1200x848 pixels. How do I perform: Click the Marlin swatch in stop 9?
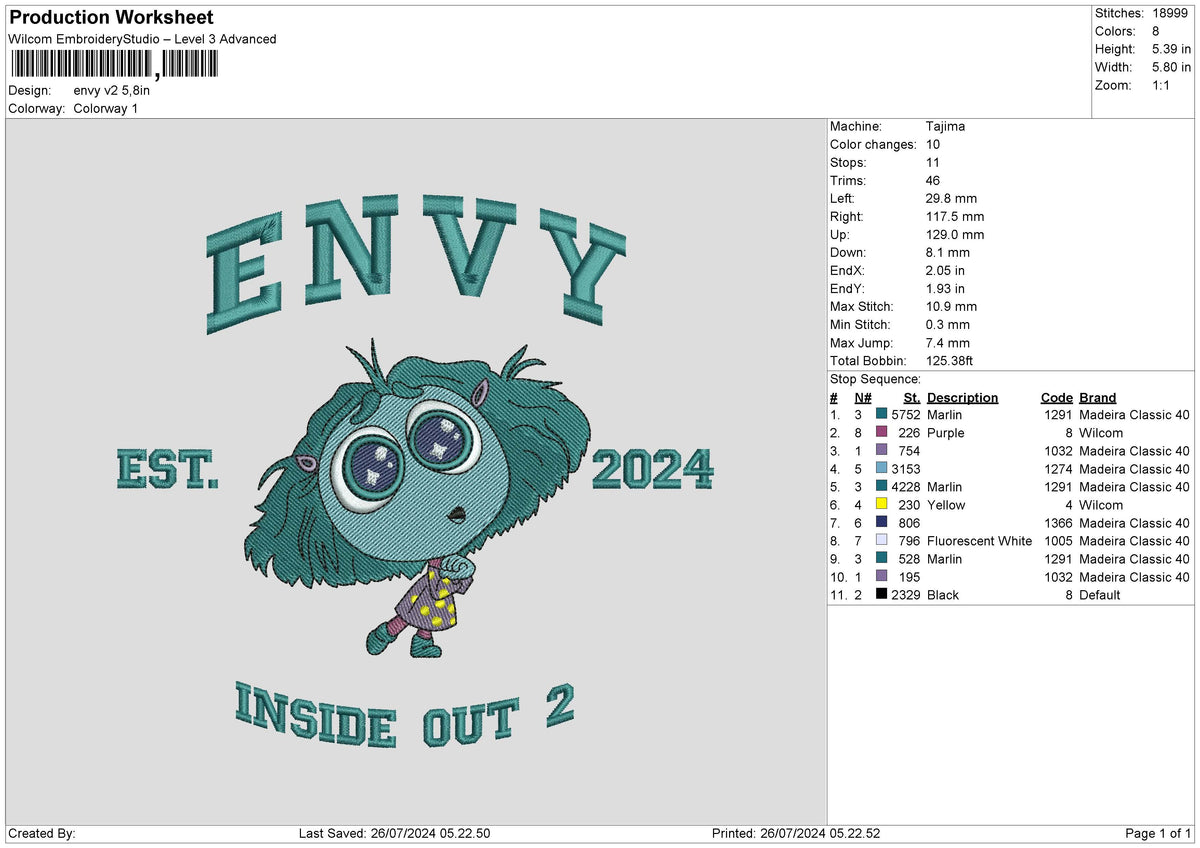[x=881, y=559]
